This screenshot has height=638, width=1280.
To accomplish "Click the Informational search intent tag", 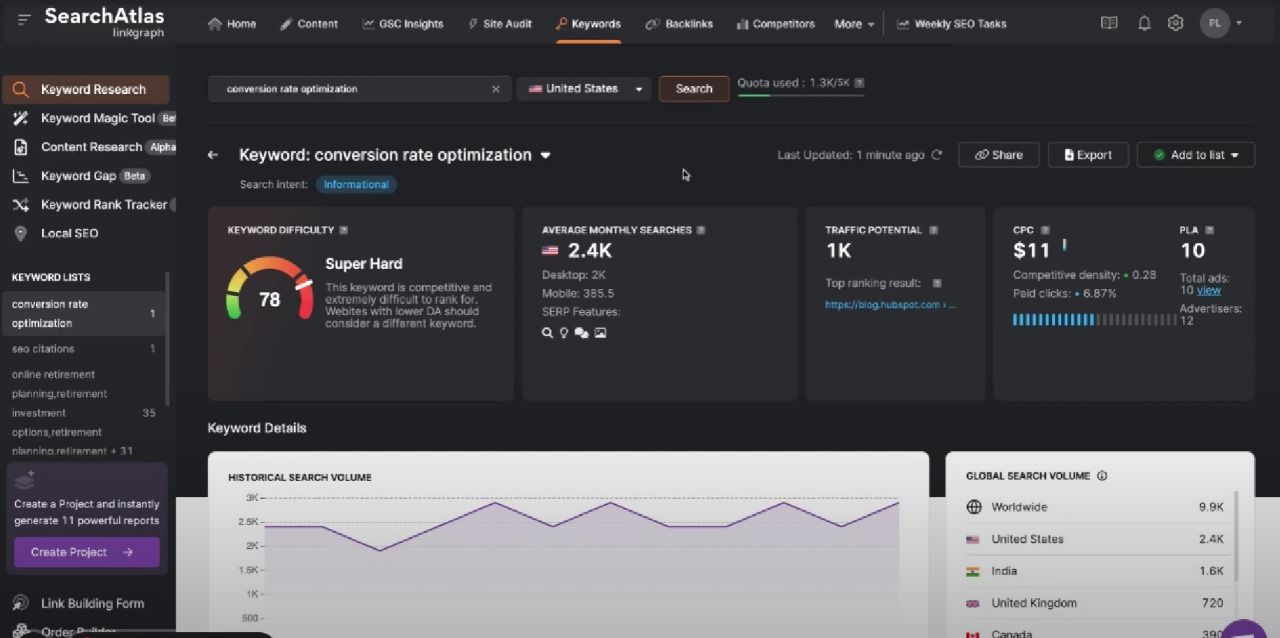I will tap(356, 184).
